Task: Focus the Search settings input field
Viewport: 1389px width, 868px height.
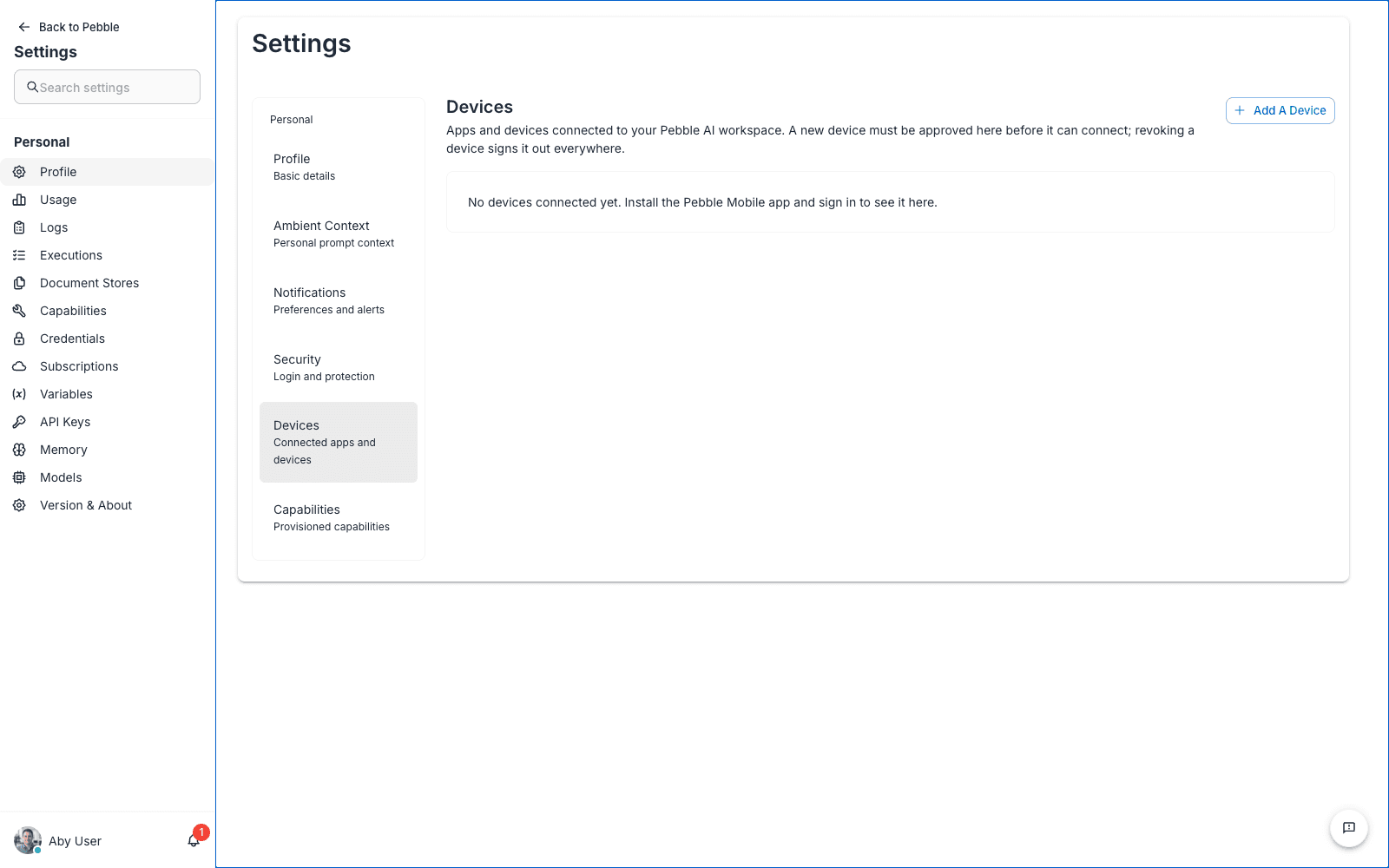Action: click(x=107, y=87)
